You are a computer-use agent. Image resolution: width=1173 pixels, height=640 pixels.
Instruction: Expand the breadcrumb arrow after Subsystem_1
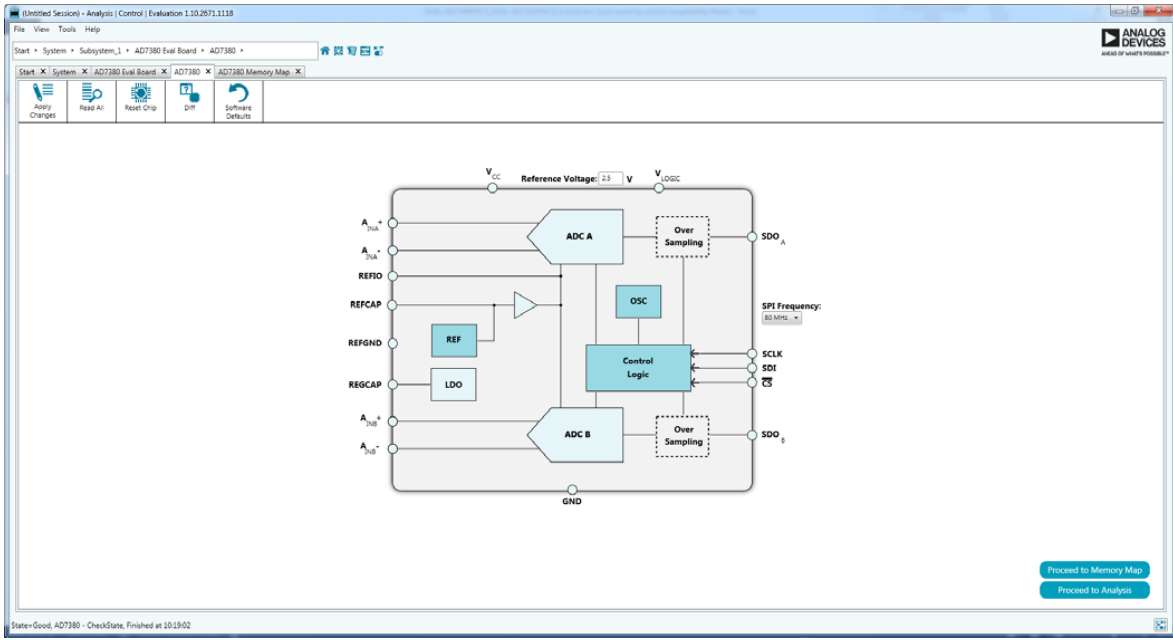point(128,50)
